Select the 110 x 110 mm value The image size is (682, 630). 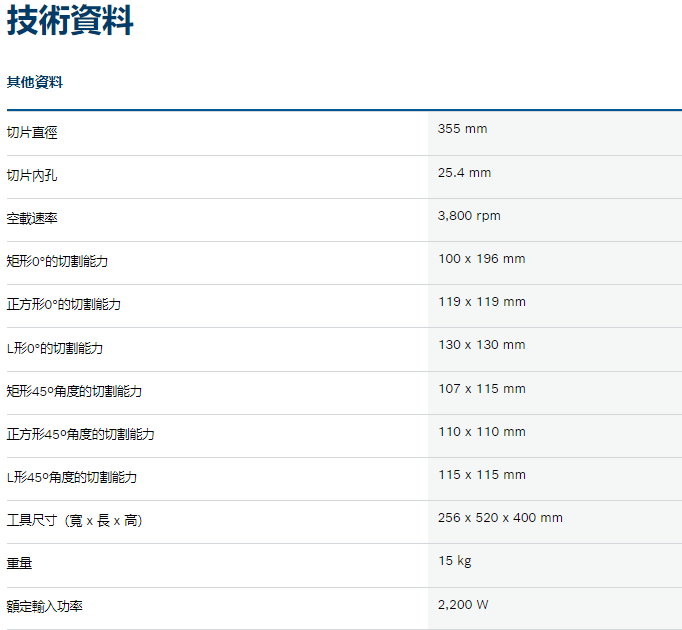(481, 431)
